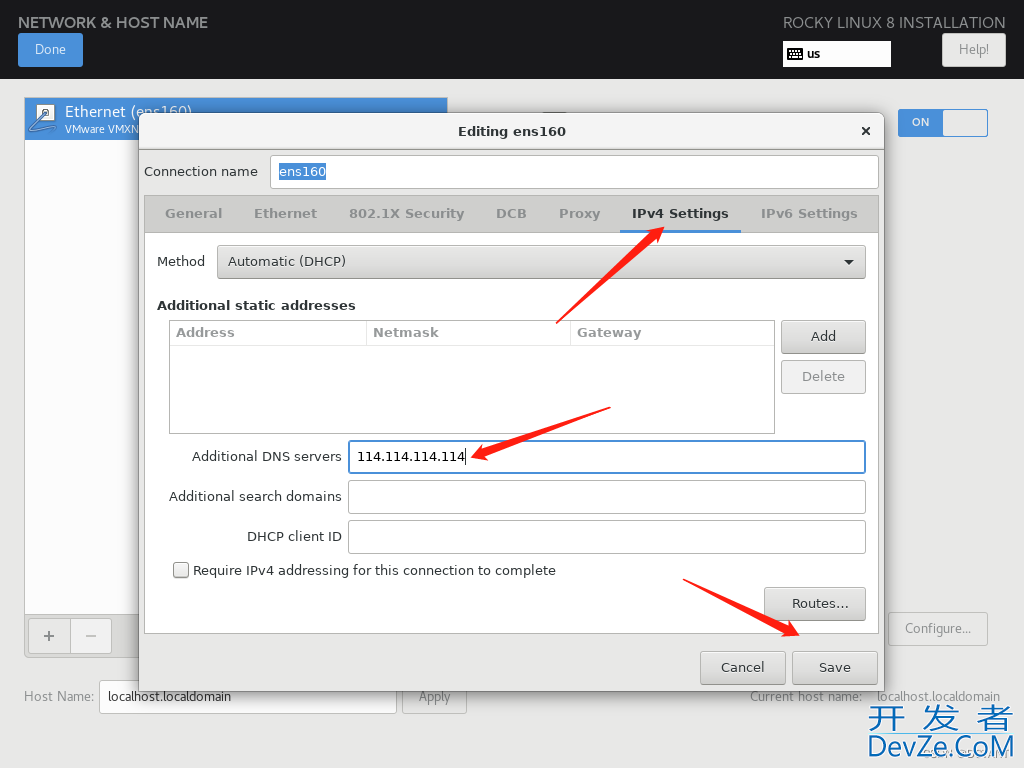The height and width of the screenshot is (768, 1024).
Task: Enable Require IPv4 addressing checkbox
Action: coord(181,570)
